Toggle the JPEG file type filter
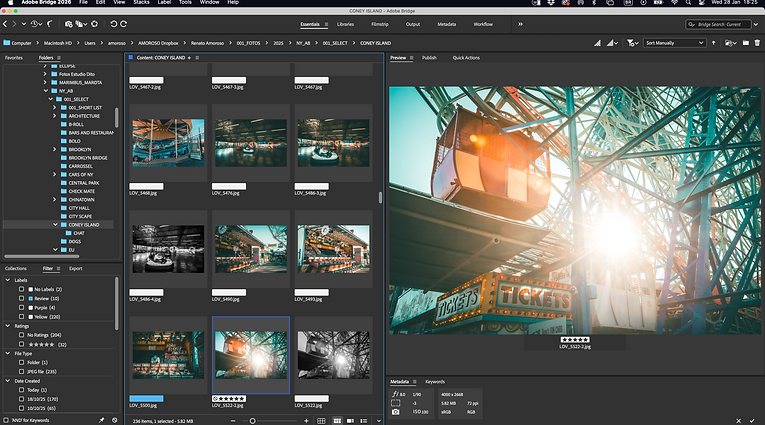765x425 pixels. (22, 370)
